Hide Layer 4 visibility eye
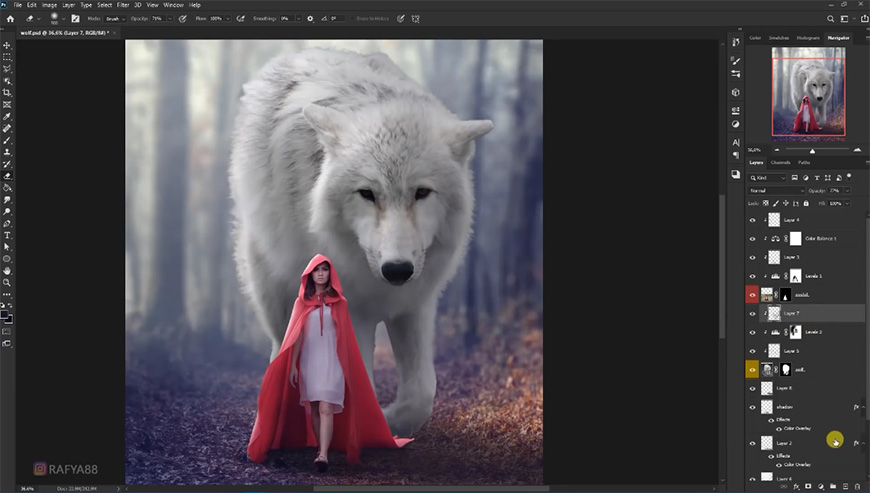This screenshot has height=493, width=870. click(x=752, y=220)
